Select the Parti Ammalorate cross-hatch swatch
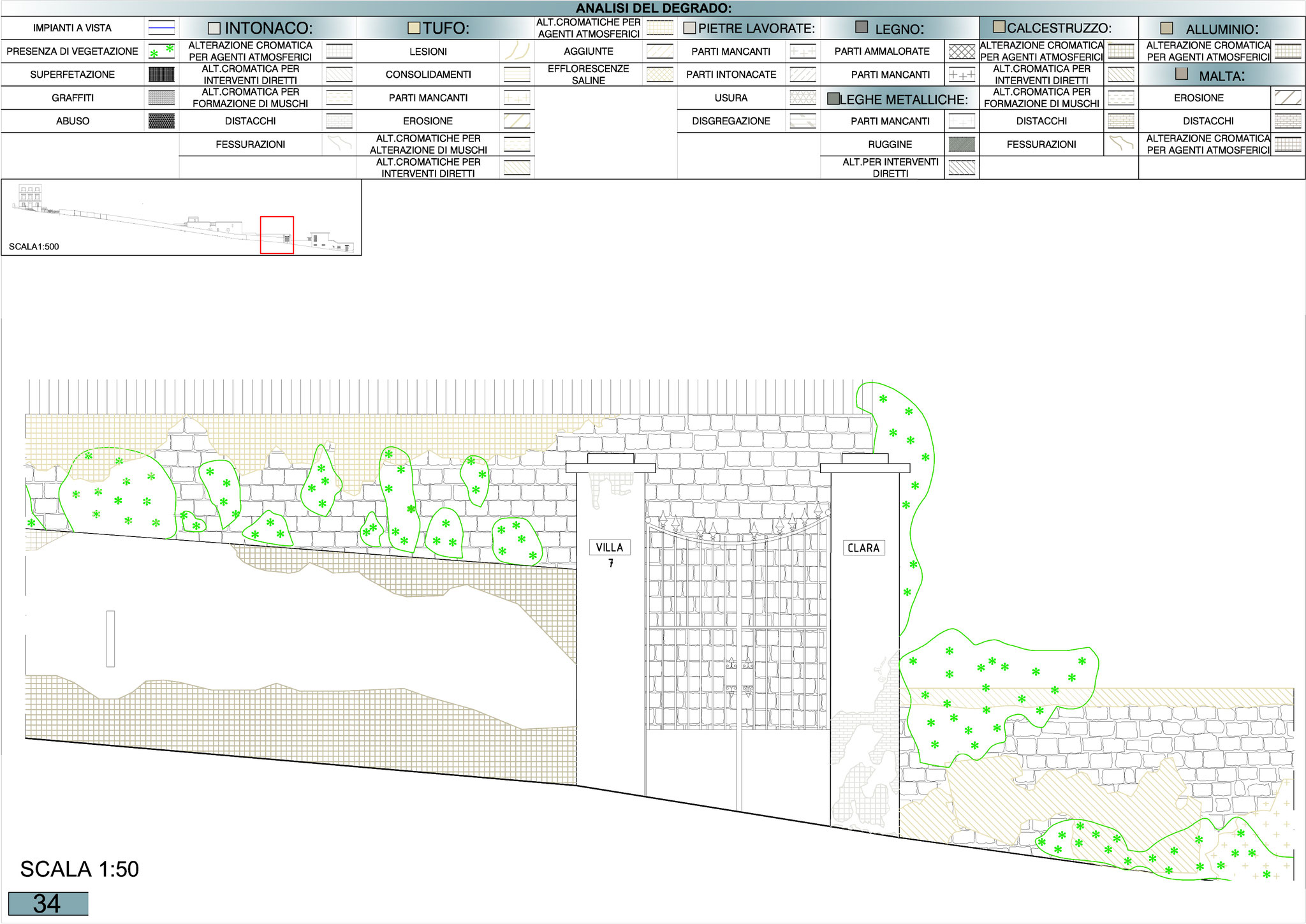The width and height of the screenshot is (1306, 924). click(962, 52)
